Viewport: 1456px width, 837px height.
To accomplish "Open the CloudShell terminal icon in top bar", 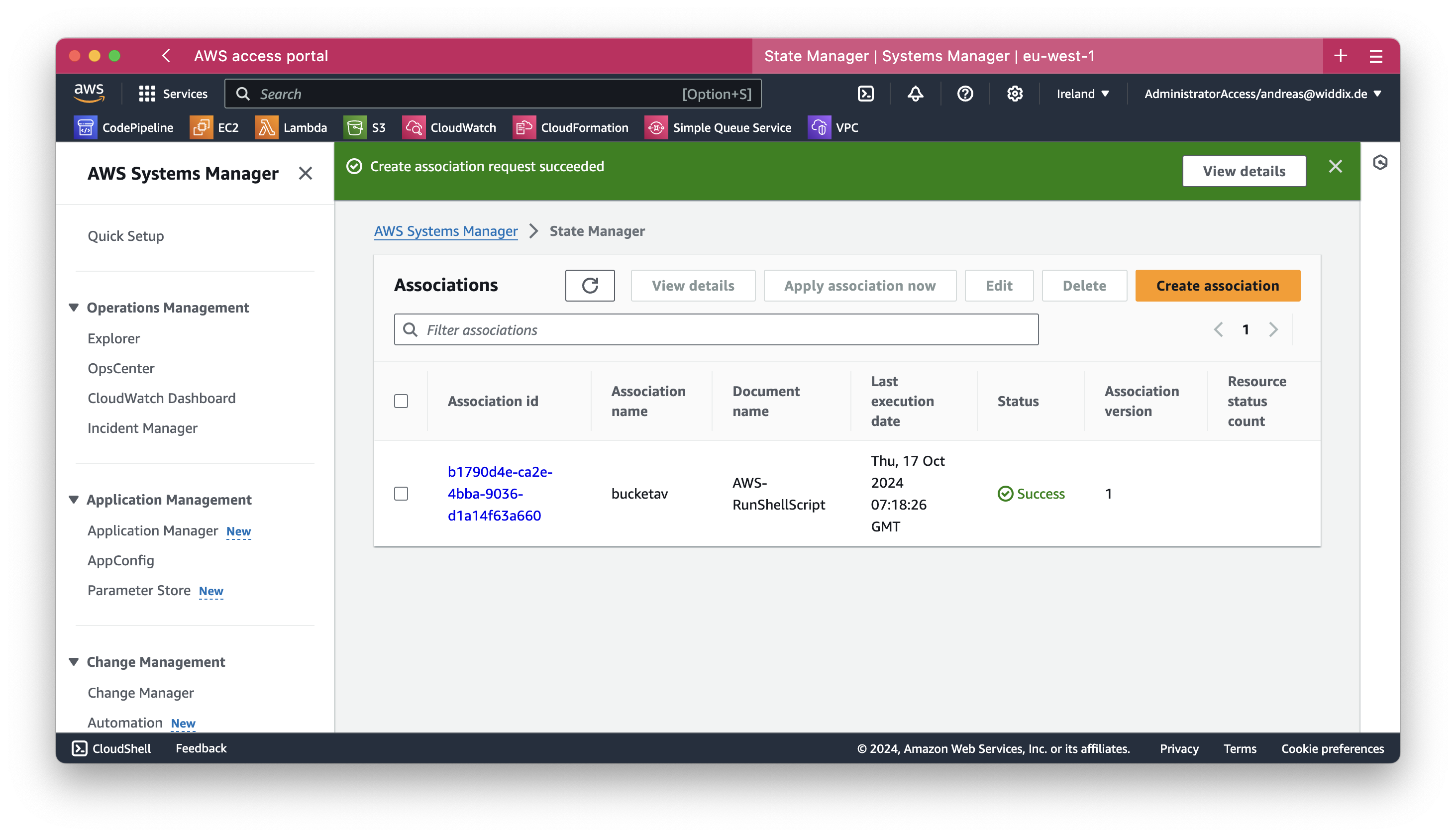I will click(865, 94).
